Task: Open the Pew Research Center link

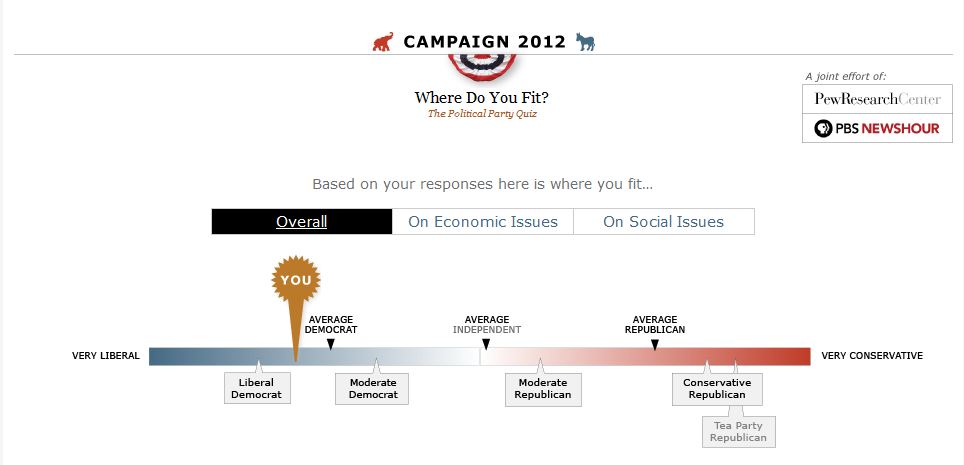Action: tap(877, 99)
